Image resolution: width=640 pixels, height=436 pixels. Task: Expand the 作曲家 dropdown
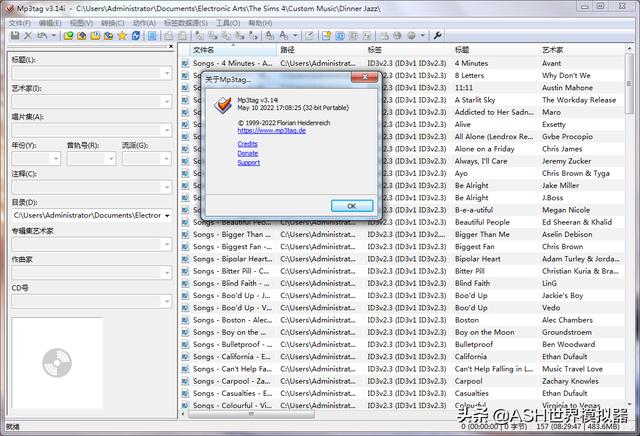click(167, 273)
